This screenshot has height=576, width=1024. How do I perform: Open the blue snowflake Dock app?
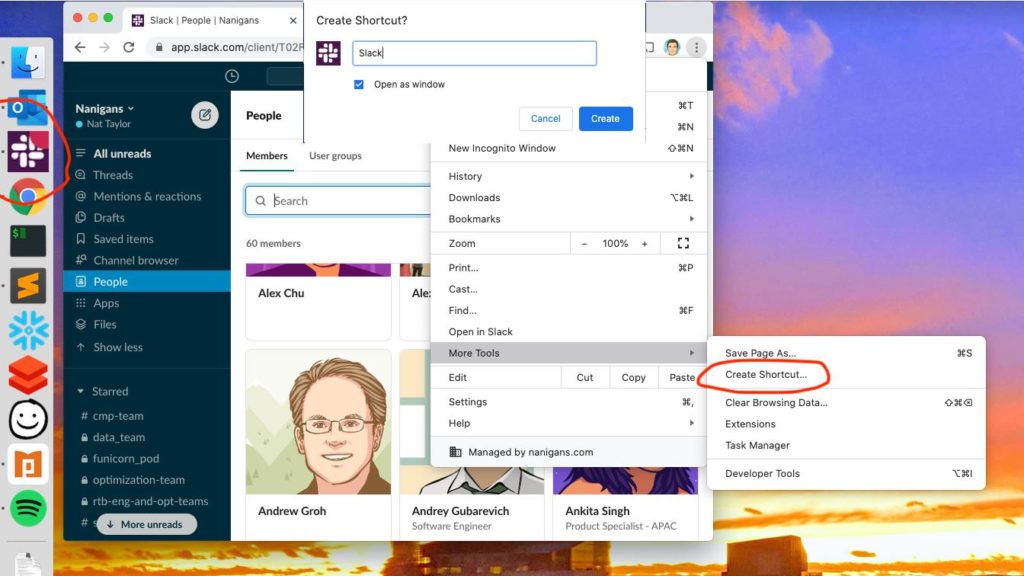27,330
